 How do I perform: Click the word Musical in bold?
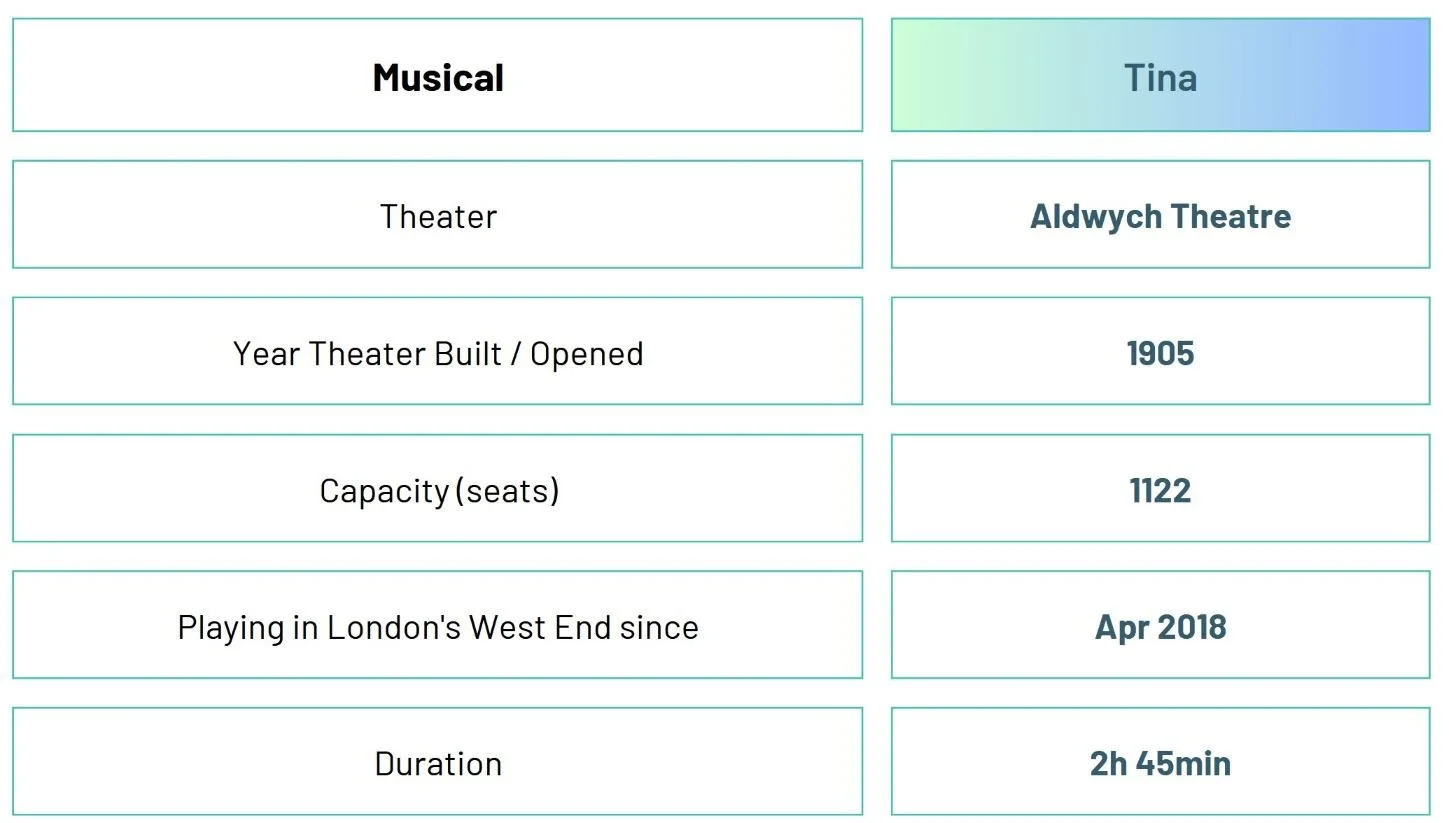[438, 78]
